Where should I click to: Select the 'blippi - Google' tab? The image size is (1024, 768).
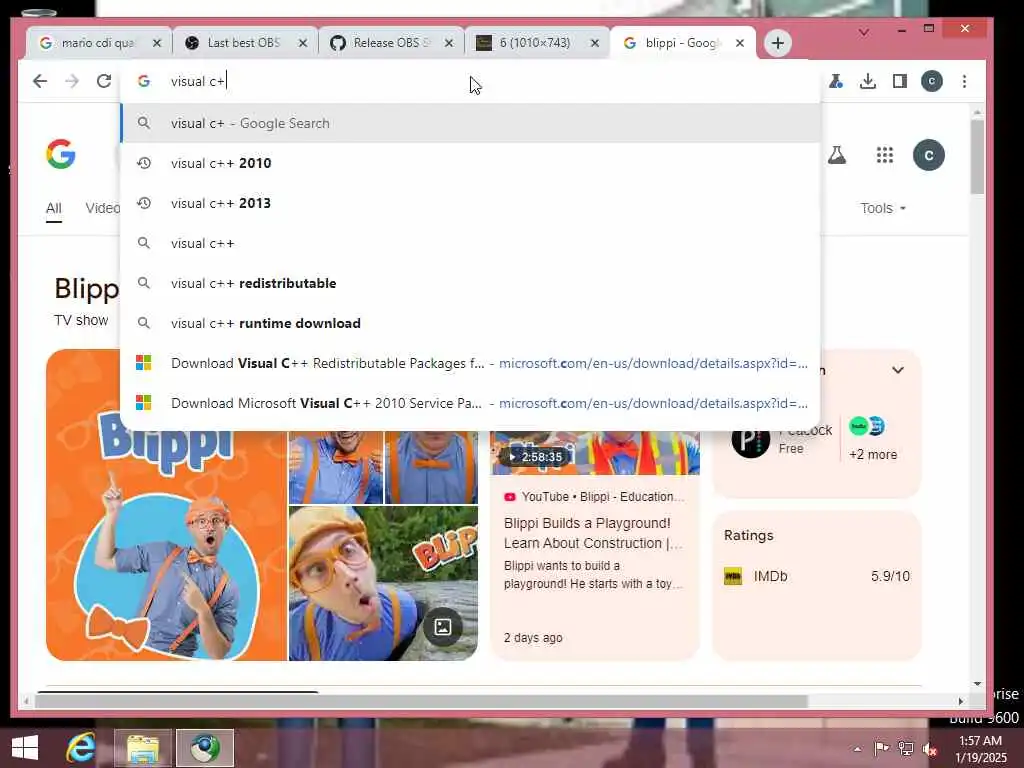click(x=682, y=43)
